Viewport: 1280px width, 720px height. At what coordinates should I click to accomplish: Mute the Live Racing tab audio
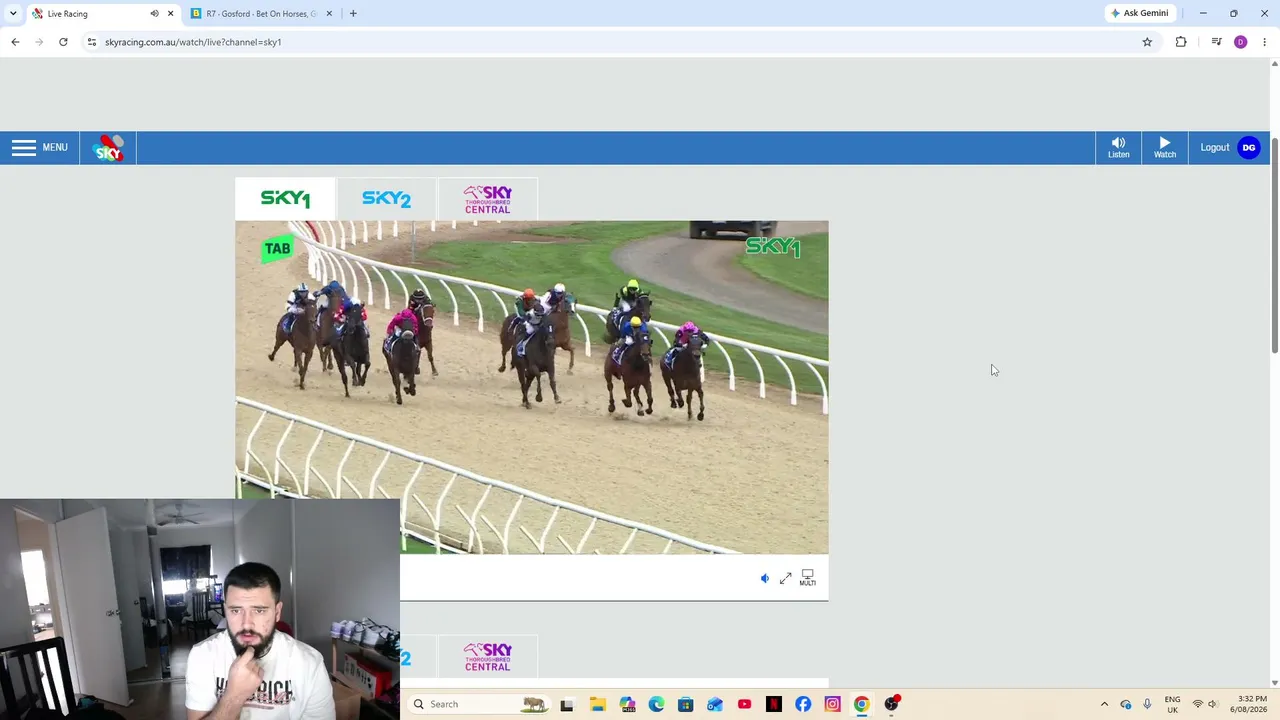[x=154, y=13]
